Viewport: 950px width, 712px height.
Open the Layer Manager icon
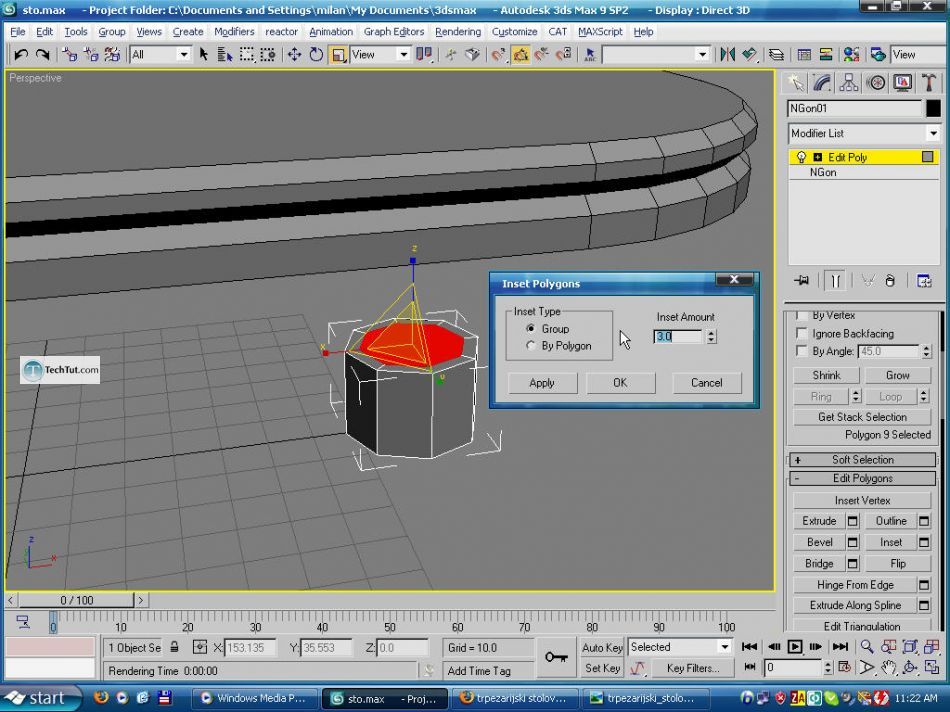(777, 55)
